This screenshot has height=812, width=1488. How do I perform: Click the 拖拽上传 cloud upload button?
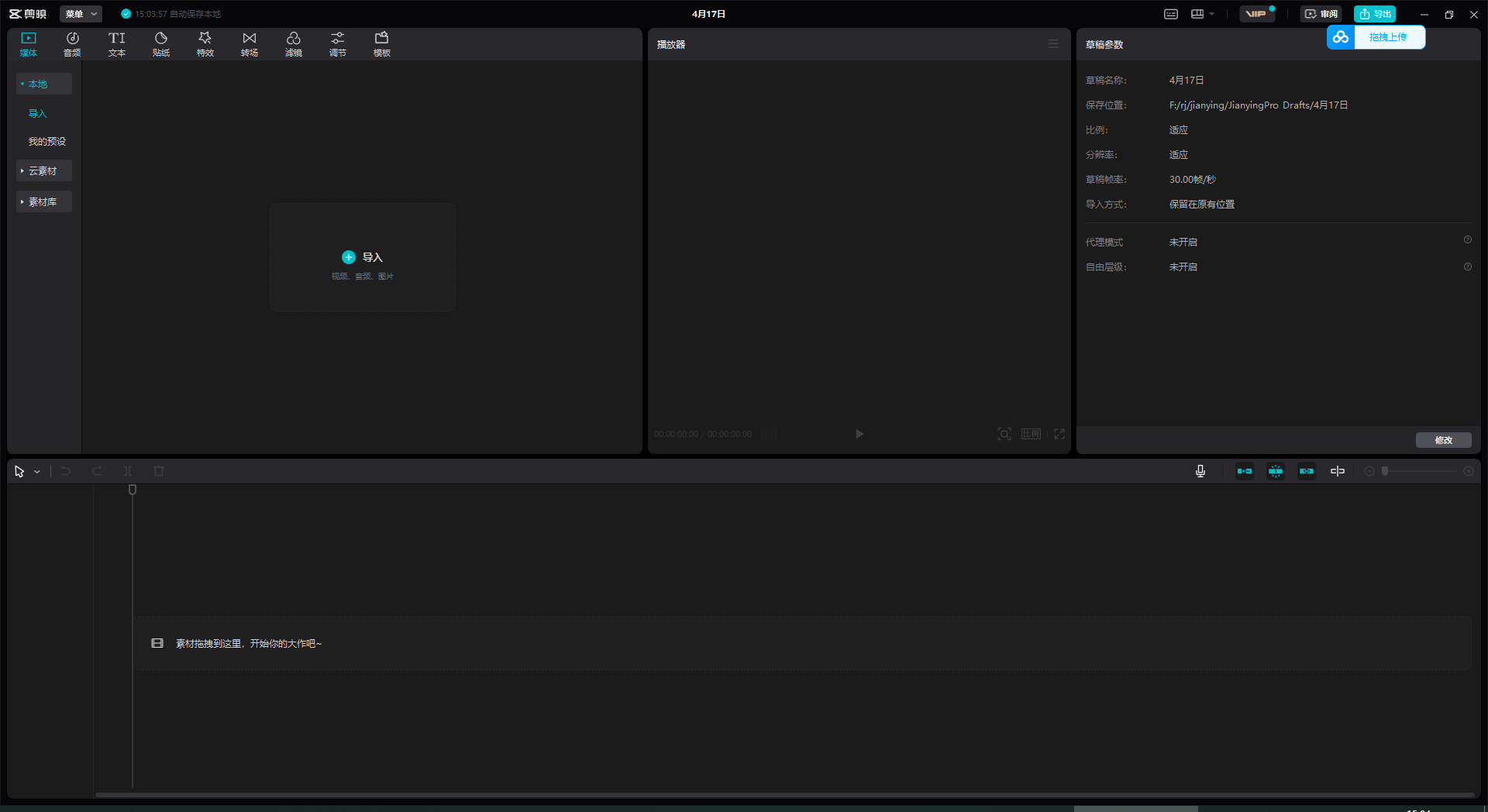pyautogui.click(x=1388, y=37)
